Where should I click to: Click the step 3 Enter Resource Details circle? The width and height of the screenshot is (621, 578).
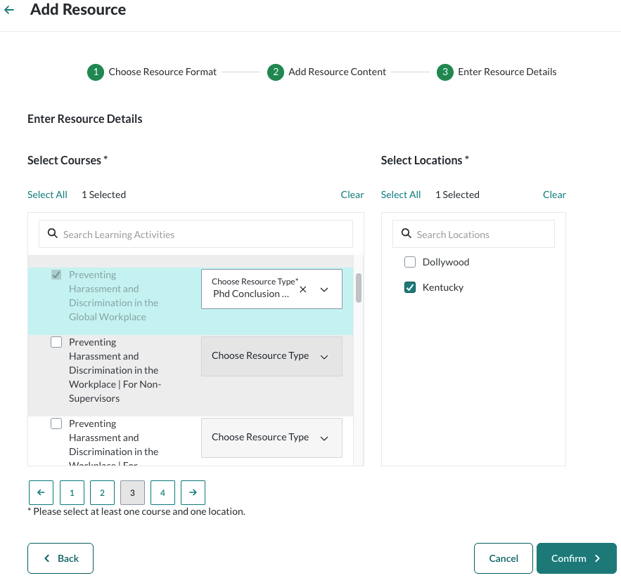pyautogui.click(x=445, y=72)
